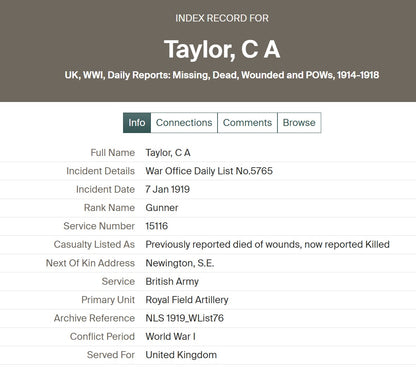Select the Info tab
This screenshot has height=367, width=416.
137,123
